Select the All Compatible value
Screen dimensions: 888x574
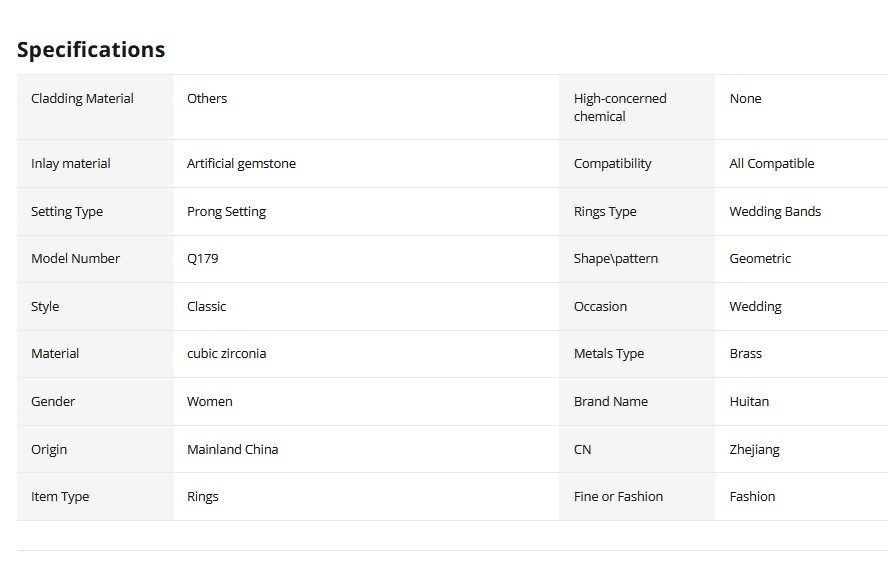[771, 164]
